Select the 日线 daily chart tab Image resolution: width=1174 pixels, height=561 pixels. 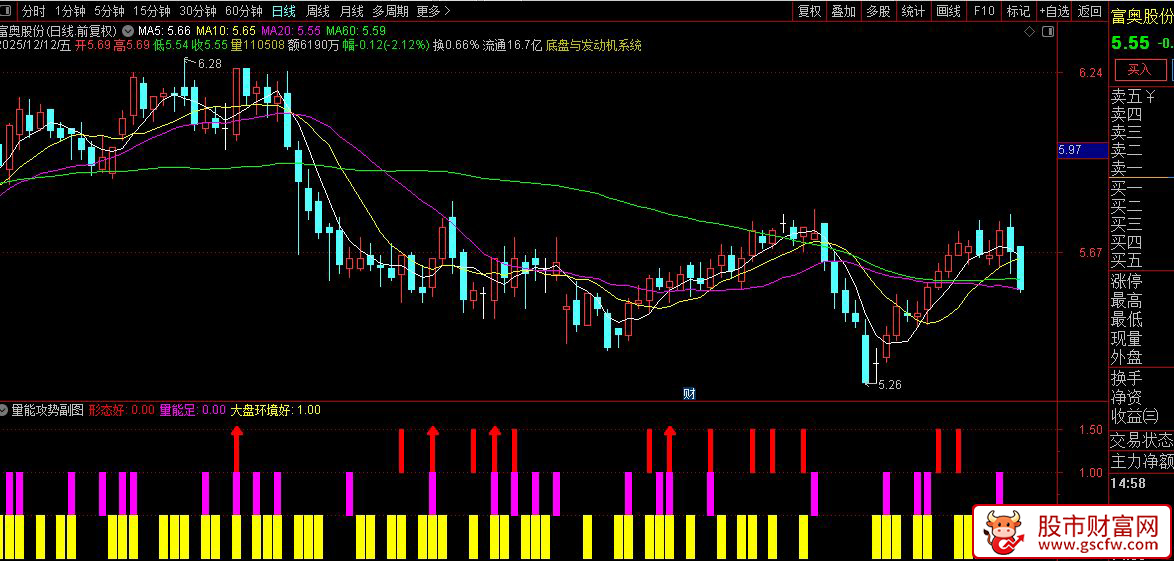(x=283, y=11)
